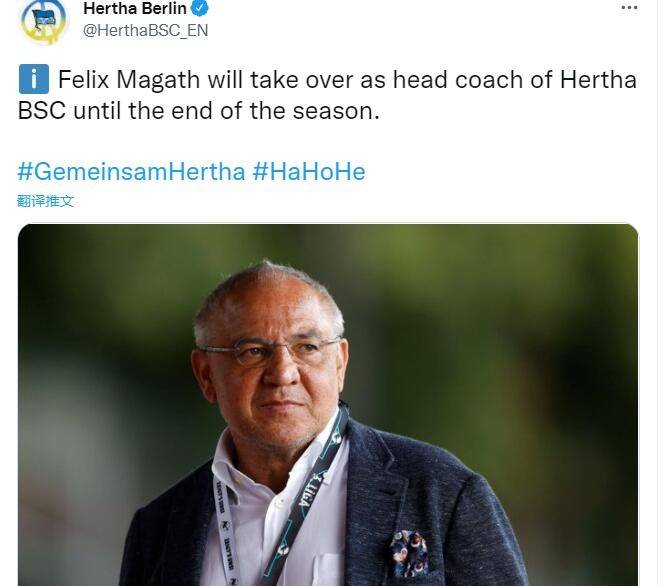Open the #HaHoHe hashtag
Screen dimensions: 666x586
309,172
